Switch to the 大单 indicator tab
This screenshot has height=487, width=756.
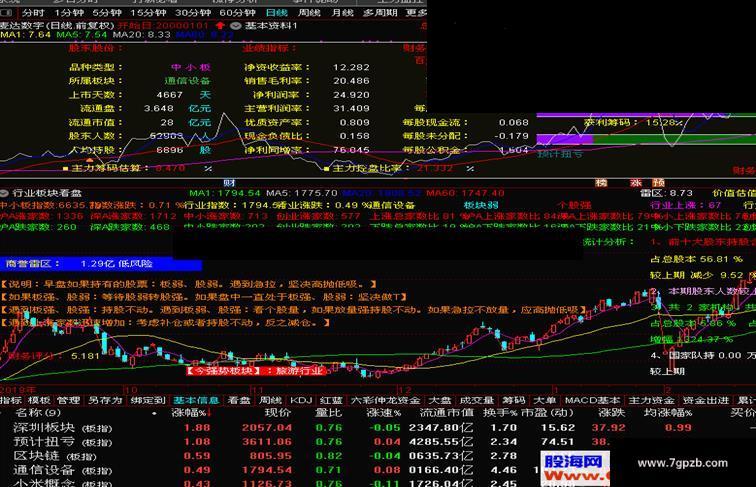tap(545, 400)
